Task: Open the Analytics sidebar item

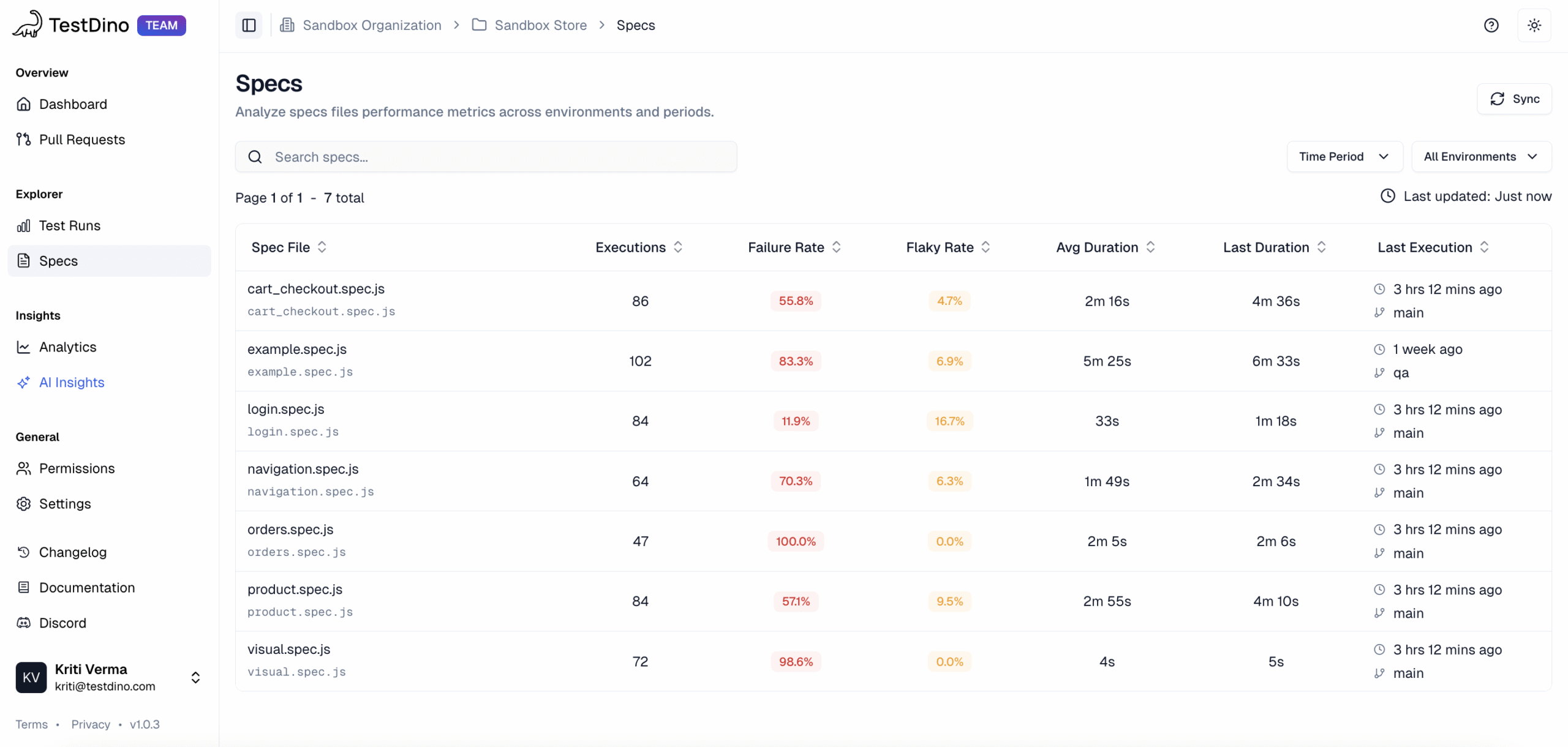Action: coord(67,347)
